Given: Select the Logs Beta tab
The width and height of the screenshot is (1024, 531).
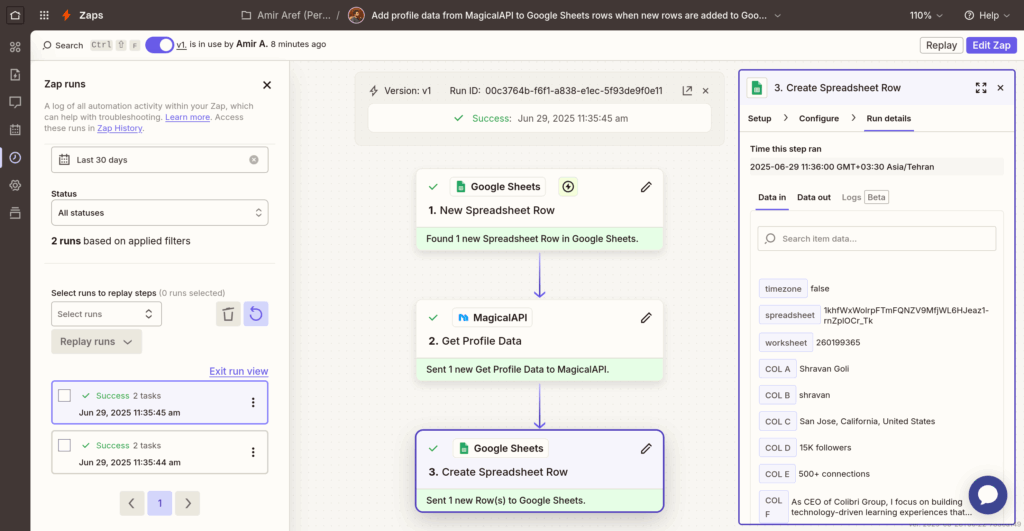Looking at the screenshot, I should 865,197.
